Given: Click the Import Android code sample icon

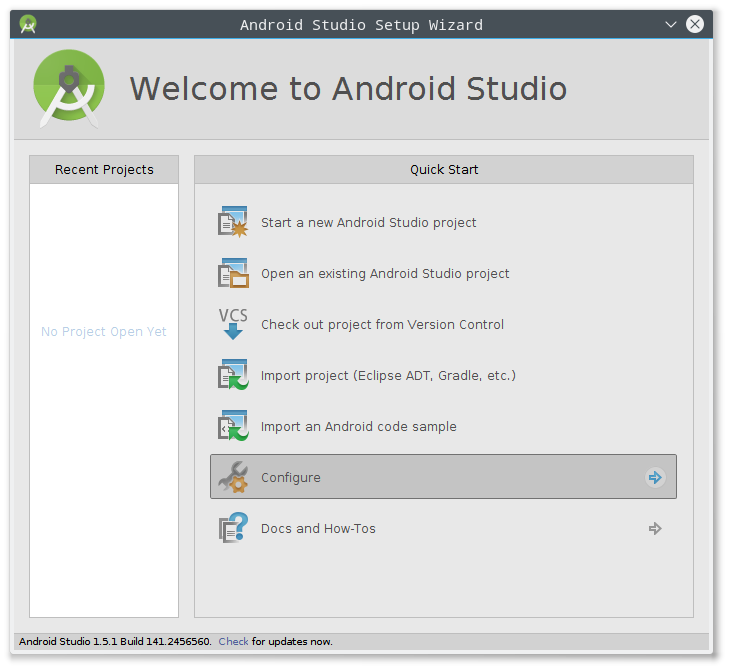Looking at the screenshot, I should tap(233, 425).
